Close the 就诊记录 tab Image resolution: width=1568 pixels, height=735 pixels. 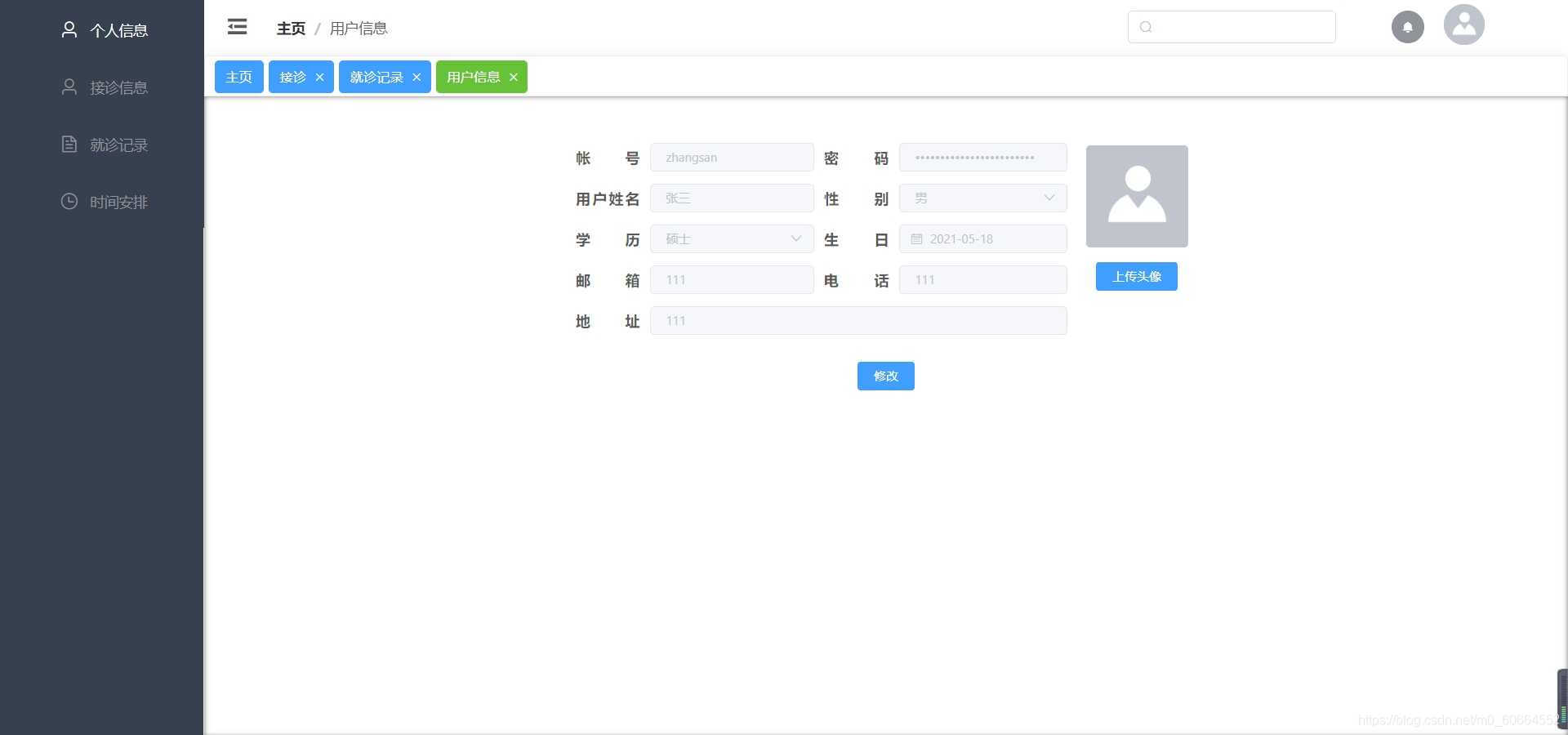416,77
